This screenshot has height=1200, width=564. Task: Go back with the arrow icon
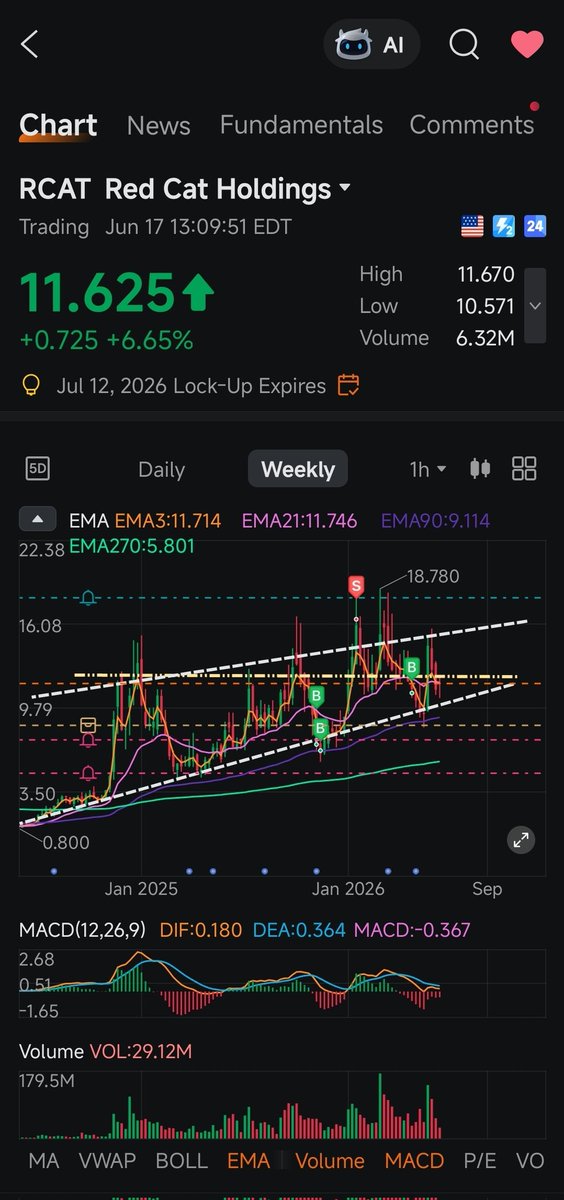tap(29, 44)
